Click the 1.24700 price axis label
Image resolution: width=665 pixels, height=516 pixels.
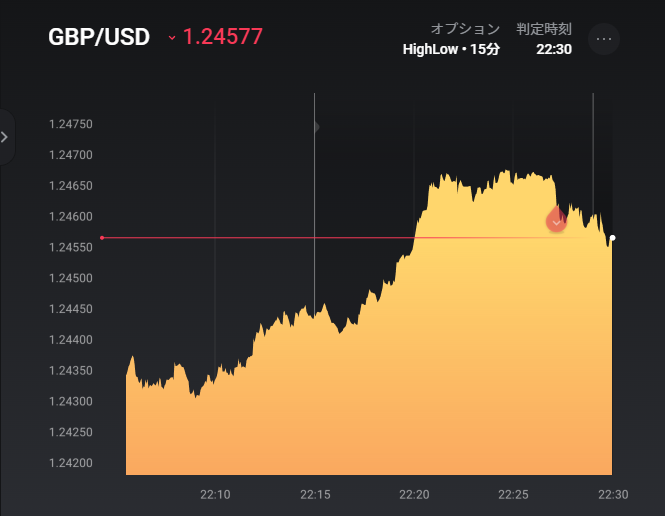[71, 155]
